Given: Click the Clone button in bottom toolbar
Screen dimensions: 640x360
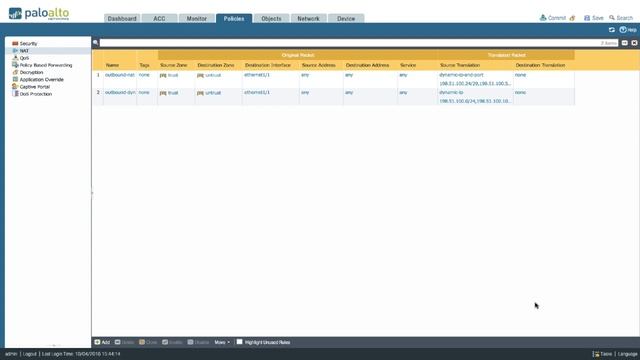Looking at the screenshot, I should tap(148, 342).
